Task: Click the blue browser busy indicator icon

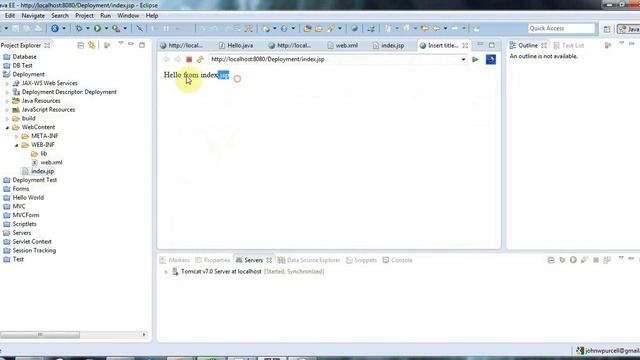Action: [x=491, y=60]
